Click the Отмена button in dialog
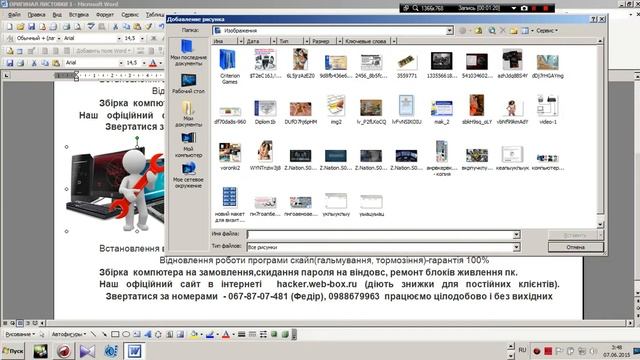Screen dimensions: 640x360 coord(576,247)
